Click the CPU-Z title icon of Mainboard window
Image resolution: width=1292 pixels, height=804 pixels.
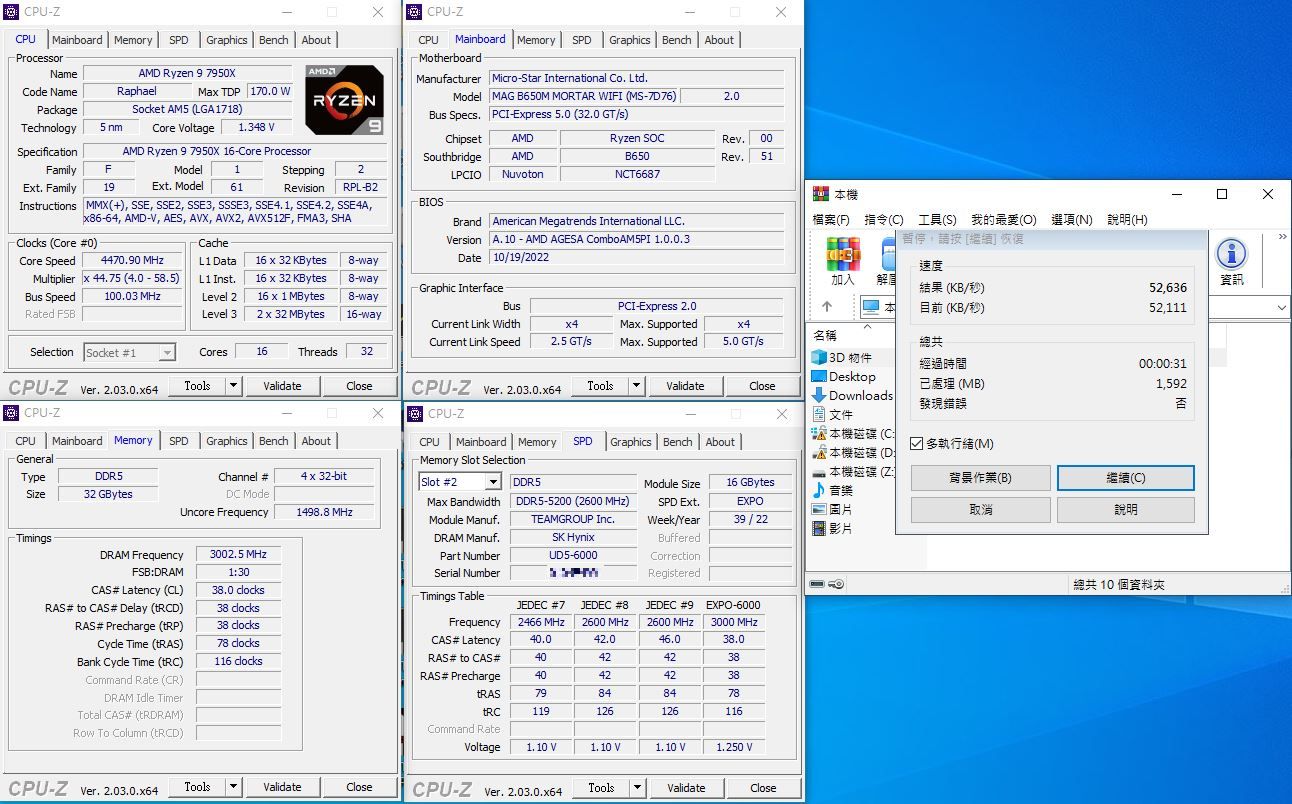415,12
